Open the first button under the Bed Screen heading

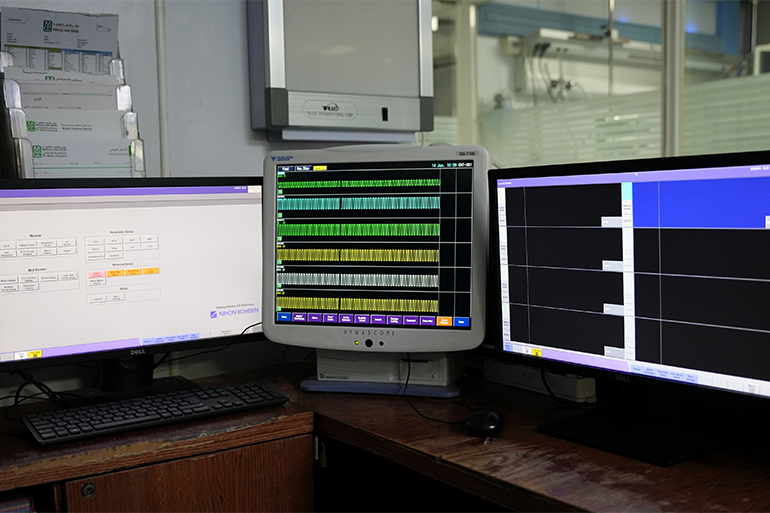point(8,279)
